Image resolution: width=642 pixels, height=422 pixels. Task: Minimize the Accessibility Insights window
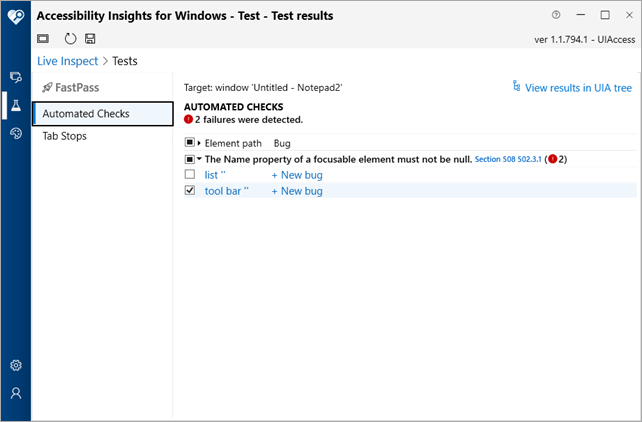(x=581, y=15)
